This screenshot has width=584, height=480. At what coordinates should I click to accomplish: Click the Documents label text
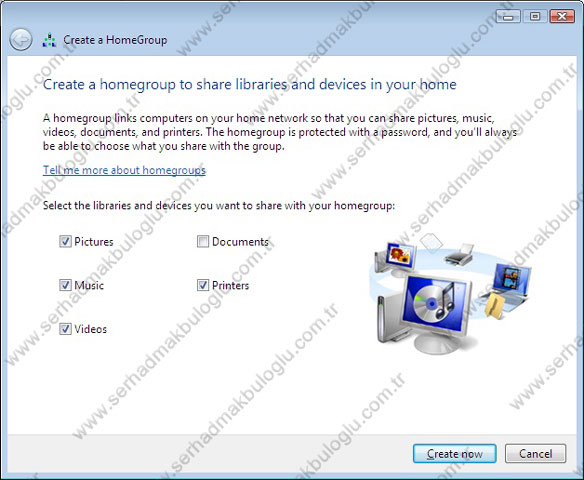(x=240, y=242)
